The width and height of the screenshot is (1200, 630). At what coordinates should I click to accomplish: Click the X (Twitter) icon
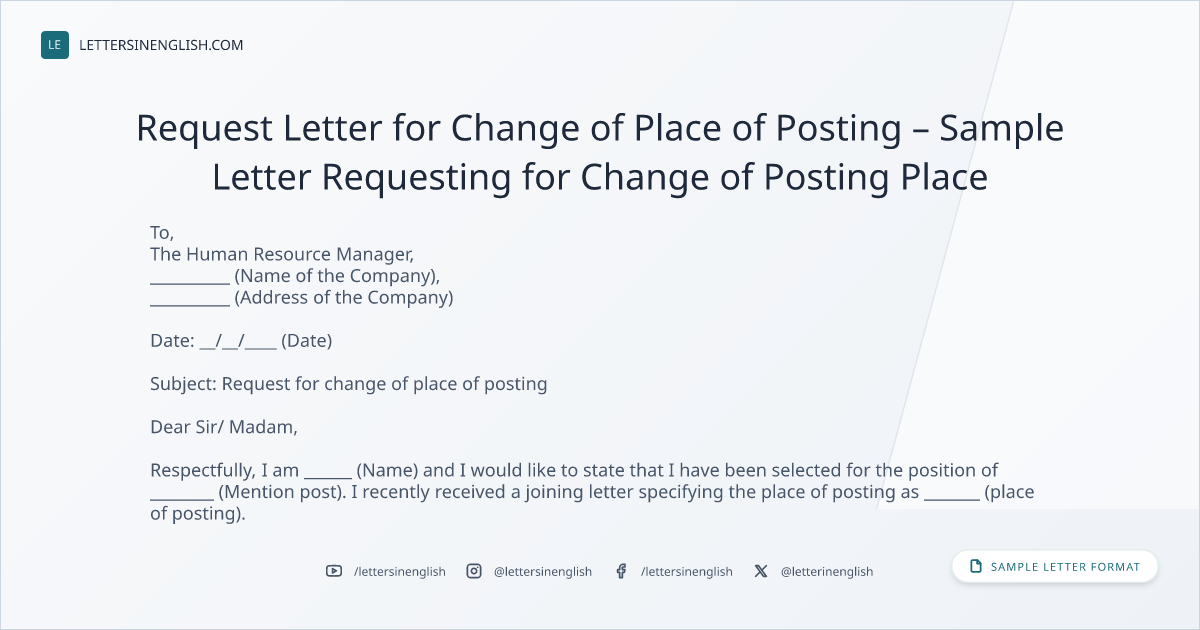[x=761, y=571]
